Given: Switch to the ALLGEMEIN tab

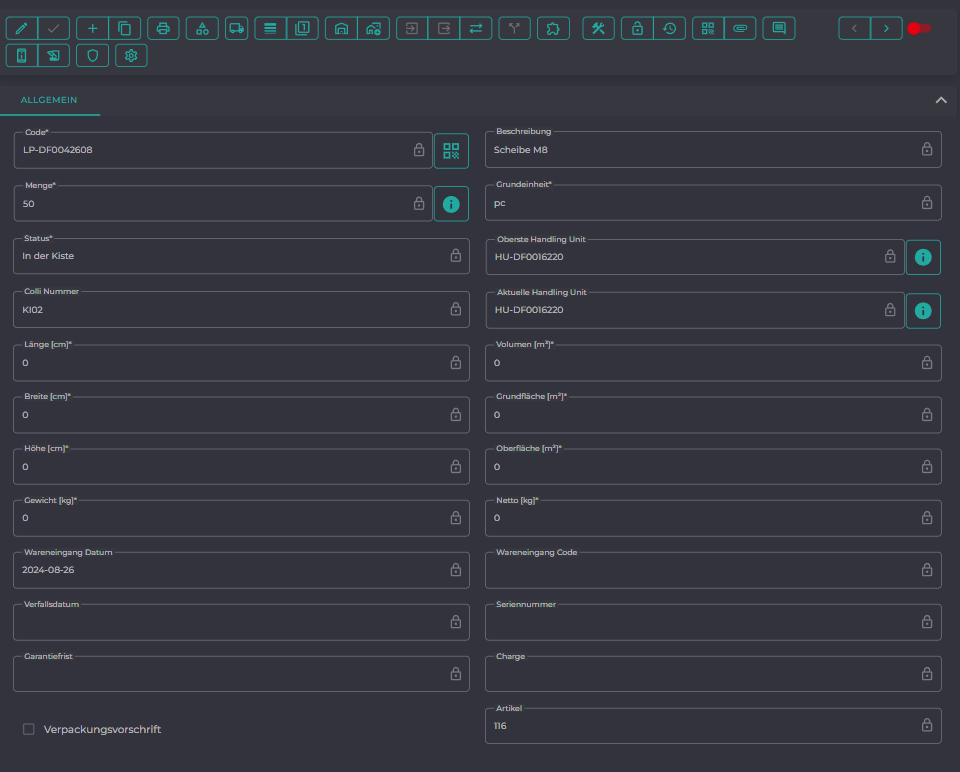Looking at the screenshot, I should click(x=49, y=100).
